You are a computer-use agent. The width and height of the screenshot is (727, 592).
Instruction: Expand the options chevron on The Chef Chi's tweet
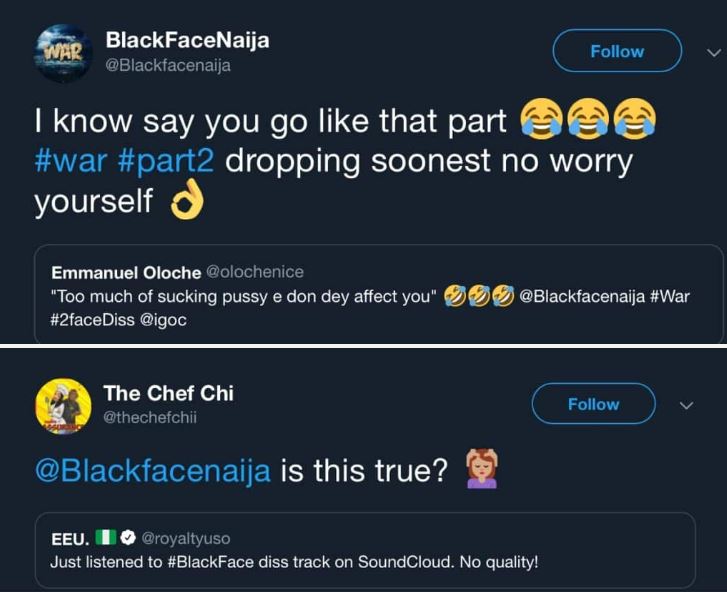(686, 405)
